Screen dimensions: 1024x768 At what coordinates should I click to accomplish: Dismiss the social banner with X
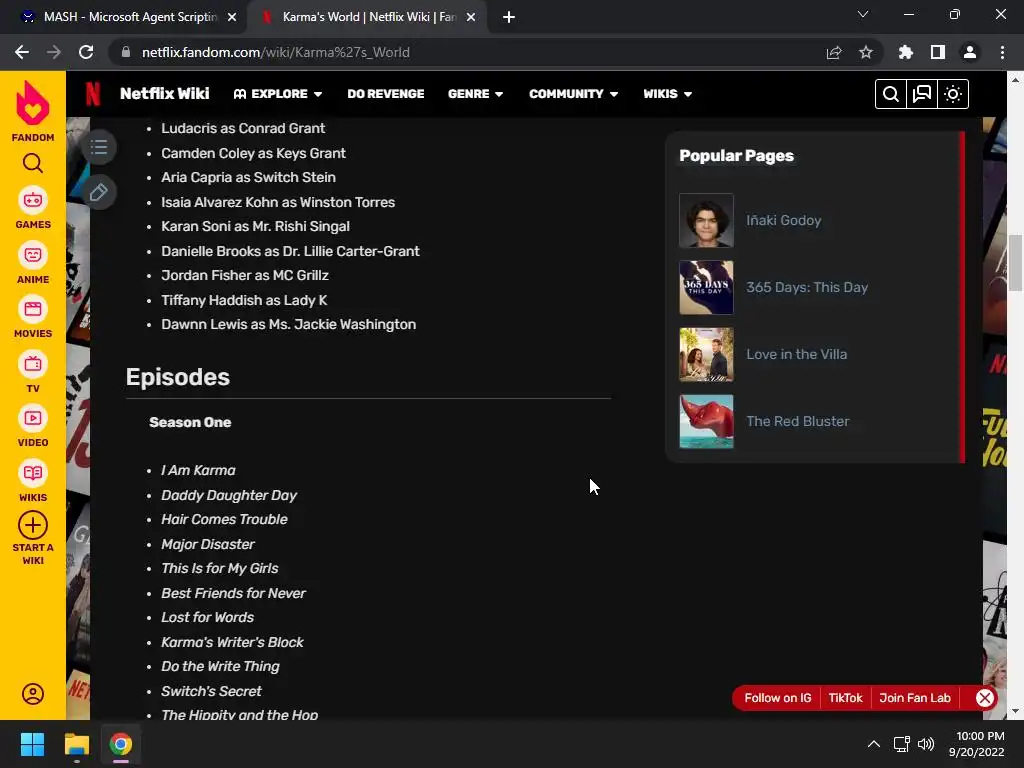985,698
